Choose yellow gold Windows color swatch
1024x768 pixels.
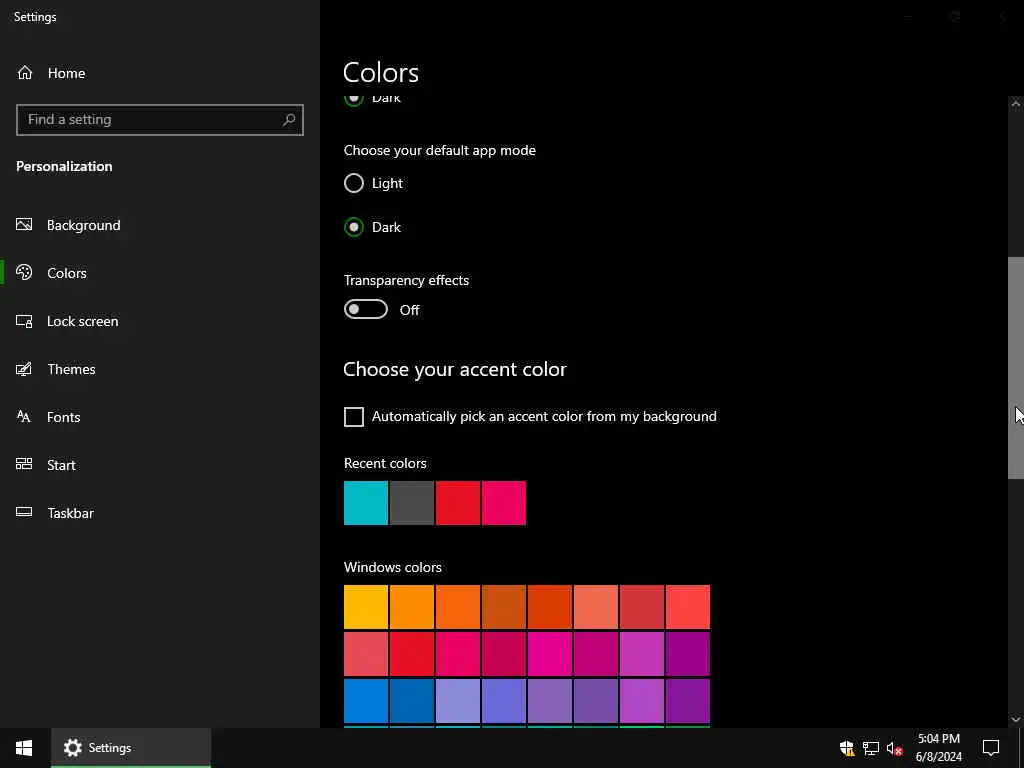(366, 607)
